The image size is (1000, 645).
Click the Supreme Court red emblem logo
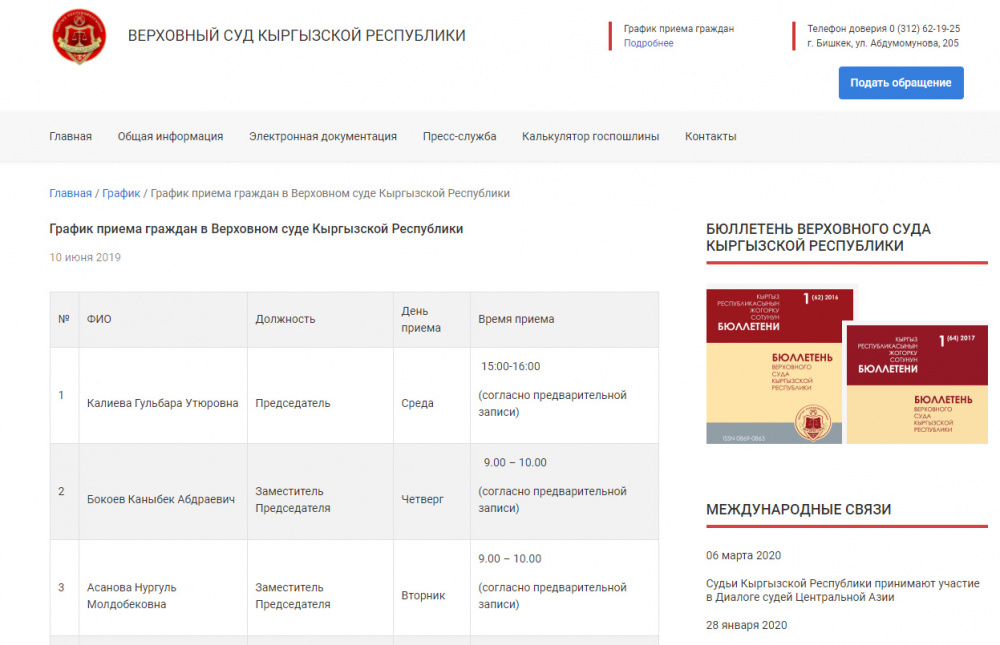tap(79, 36)
